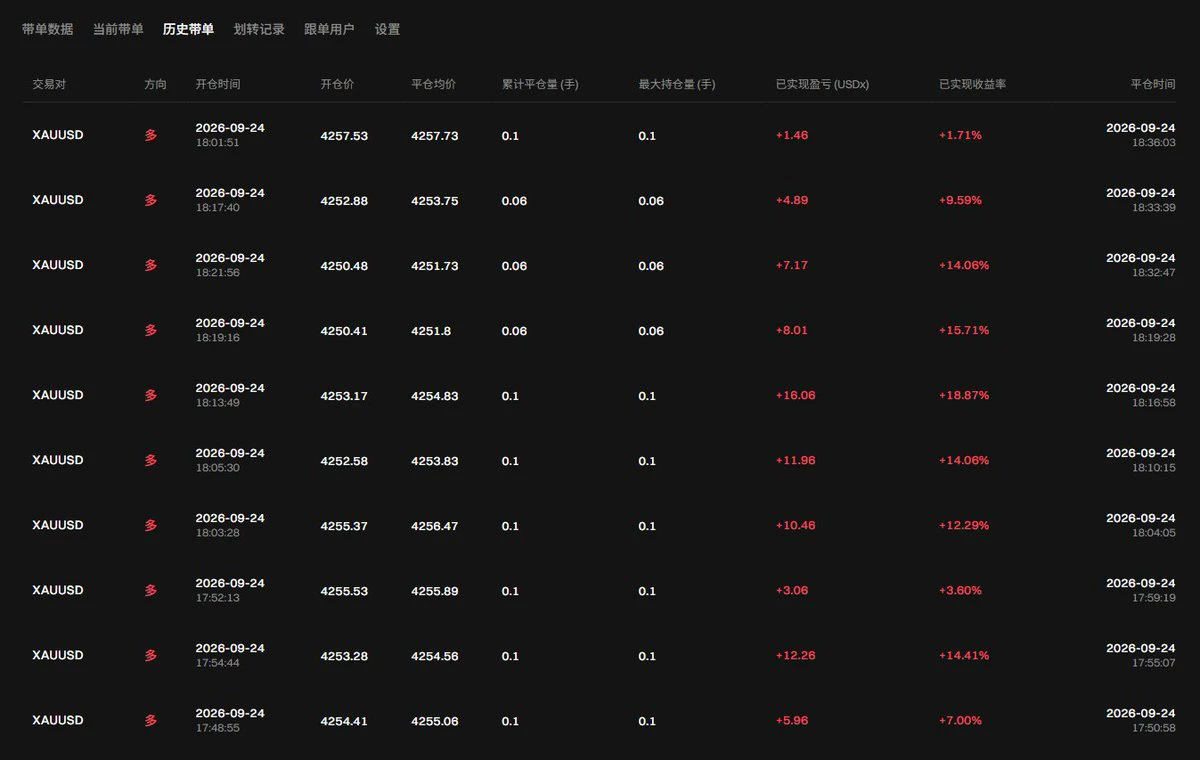1200x760 pixels.
Task: Go to the 划转记录 tab
Action: pos(259,30)
